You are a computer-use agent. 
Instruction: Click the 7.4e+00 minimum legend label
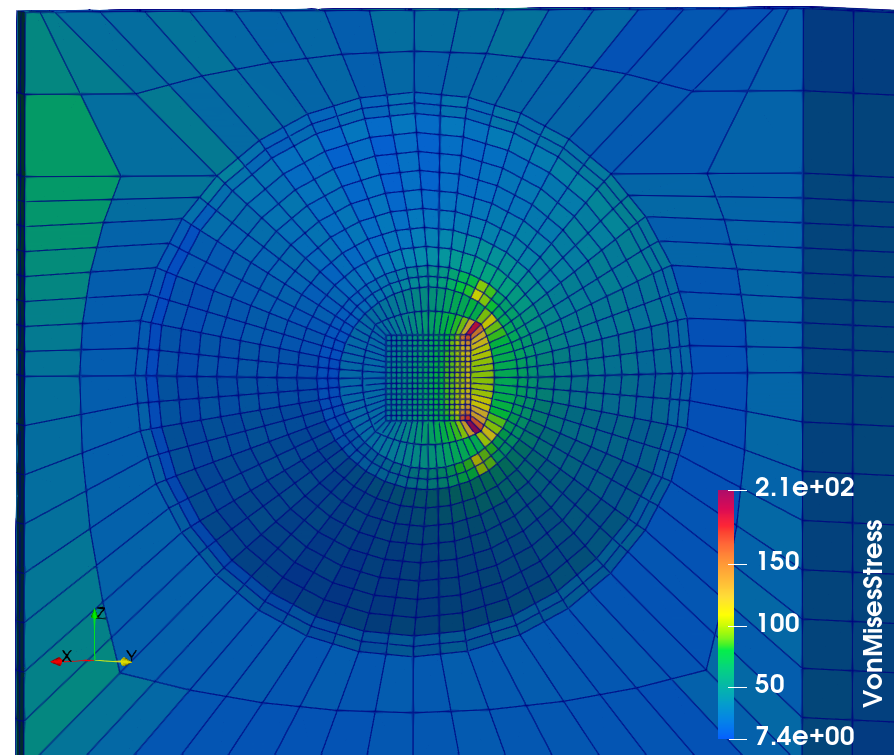coord(804,737)
